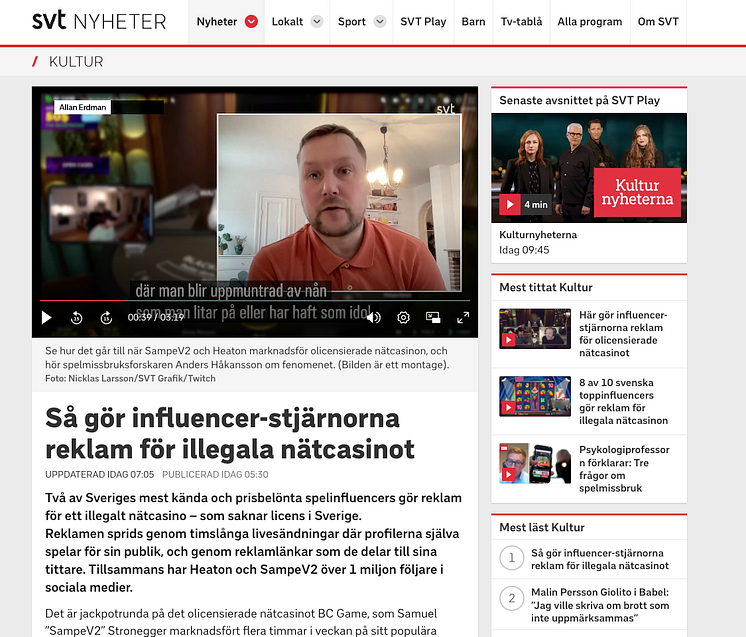Click 'UPPDATERAD IDAG 07:05' timestamp
This screenshot has width=746, height=637.
tap(99, 474)
